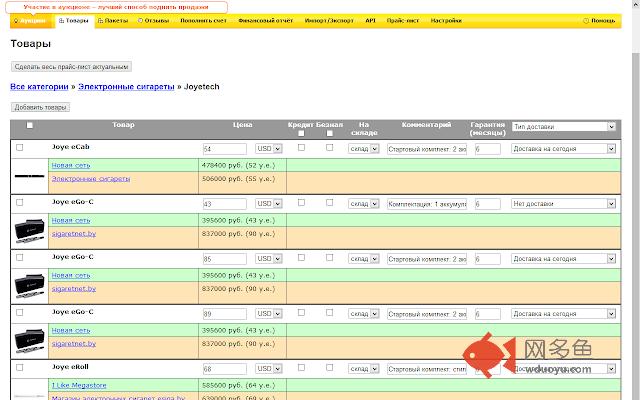The height and width of the screenshot is (400, 640).
Task: Click the Joye eCab product thumbnail
Action: click(x=29, y=176)
